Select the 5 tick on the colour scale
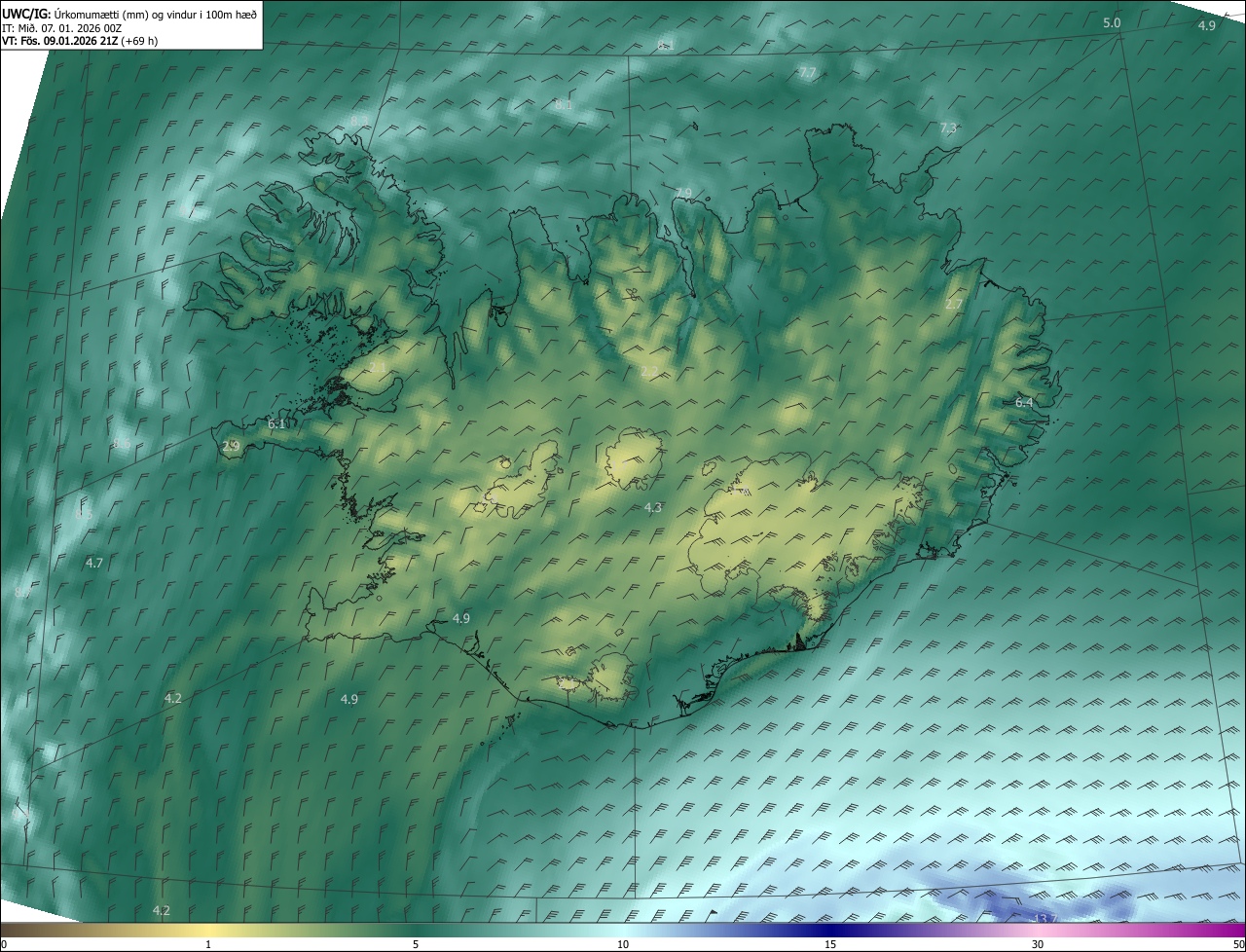 [416, 944]
